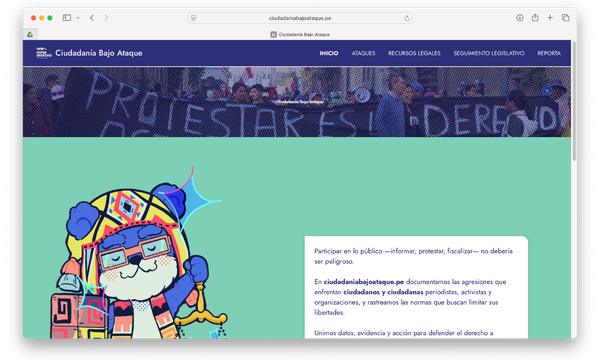This screenshot has height=360, width=600.
Task: Open the INICIO menu item
Action: (329, 53)
